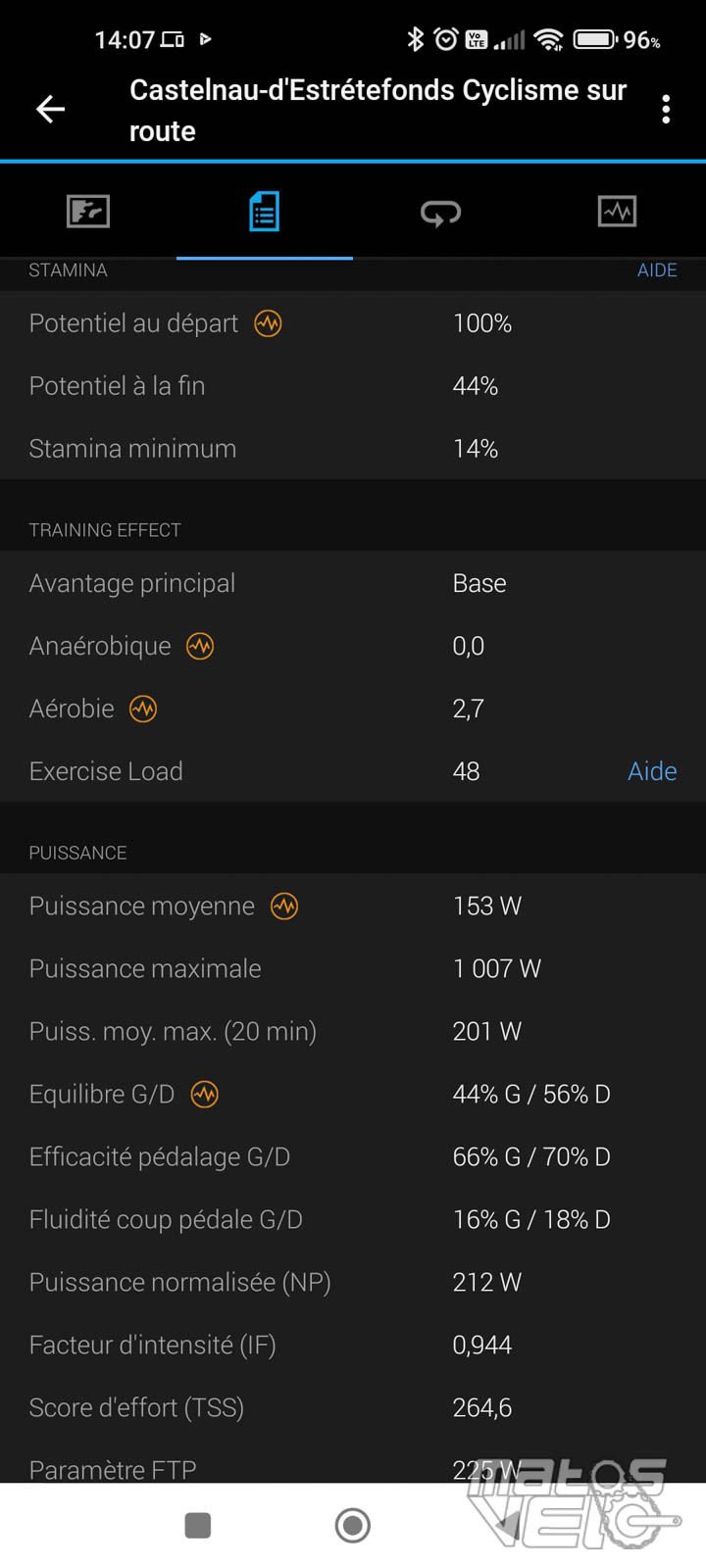The height and width of the screenshot is (1568, 706).
Task: Tap the back arrow in header
Action: (x=51, y=109)
